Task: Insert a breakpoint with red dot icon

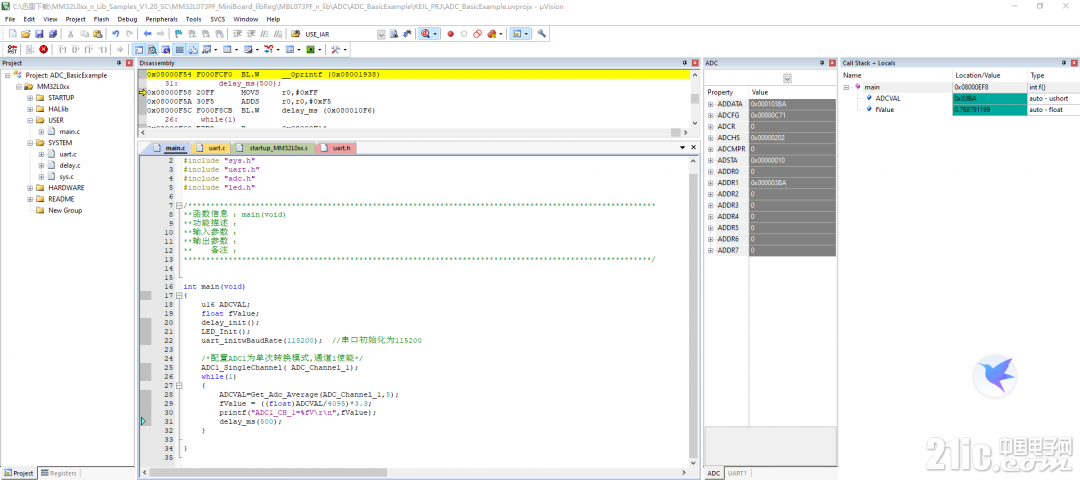Action: point(450,34)
